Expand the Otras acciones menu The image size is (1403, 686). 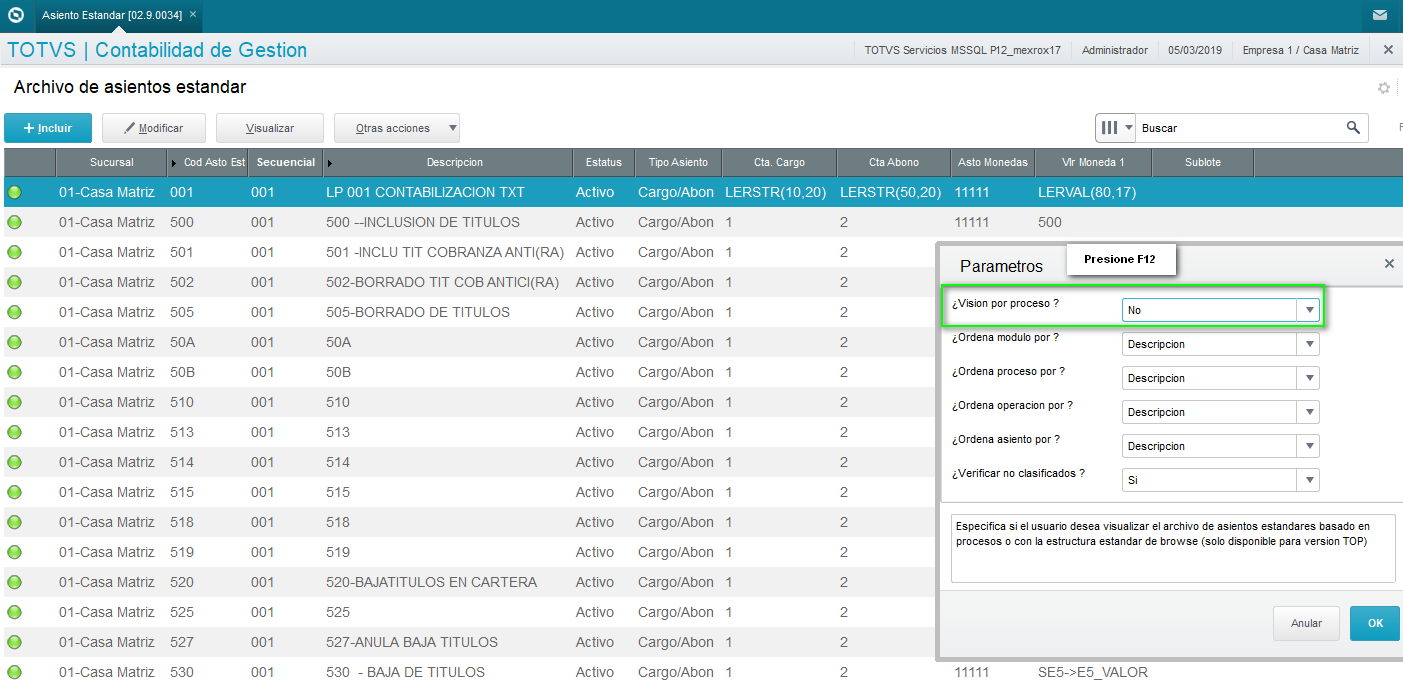pyautogui.click(x=397, y=128)
